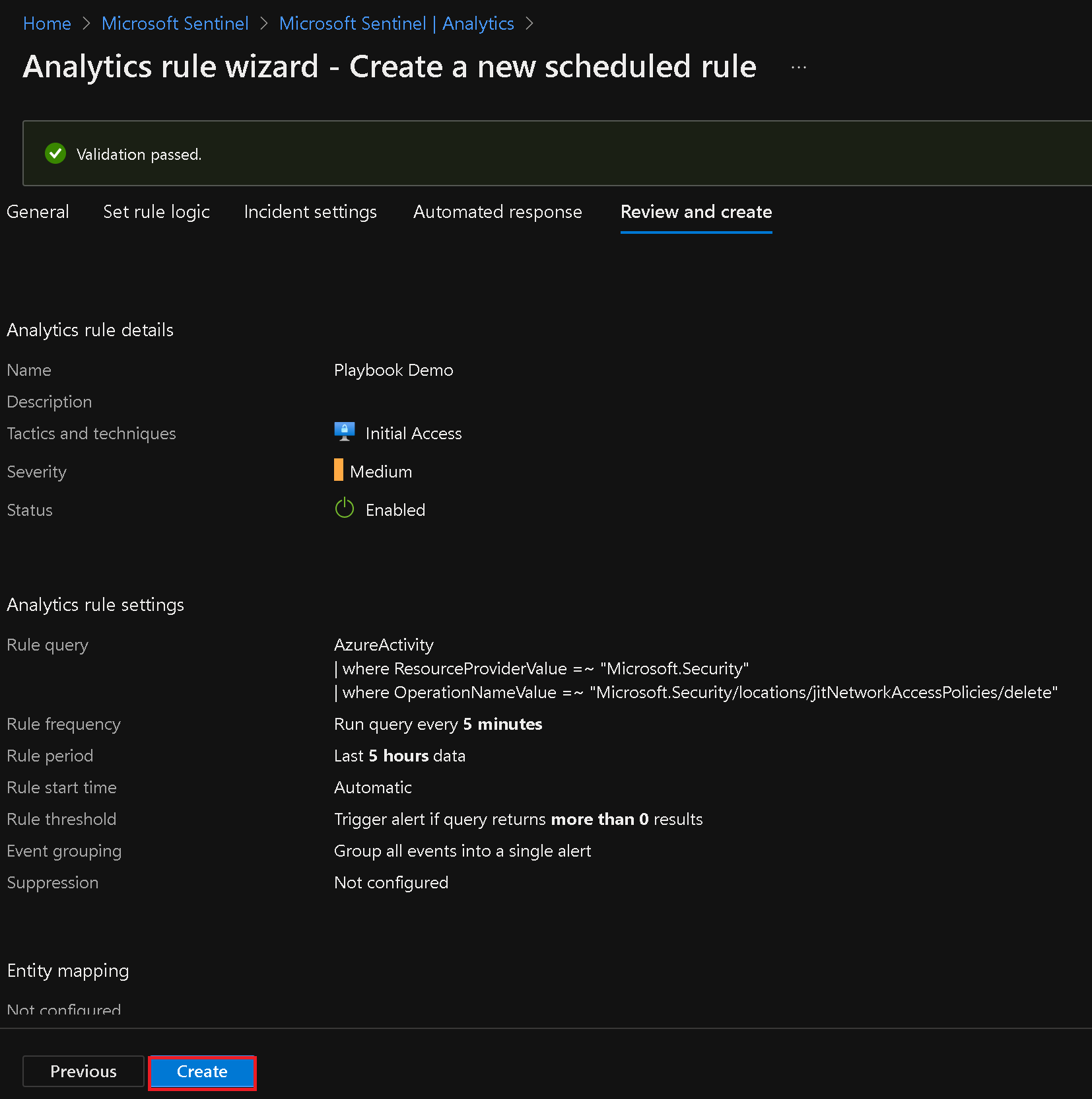Viewport: 1092px width, 1099px height.
Task: Click the wizard page title text
Action: 390,67
